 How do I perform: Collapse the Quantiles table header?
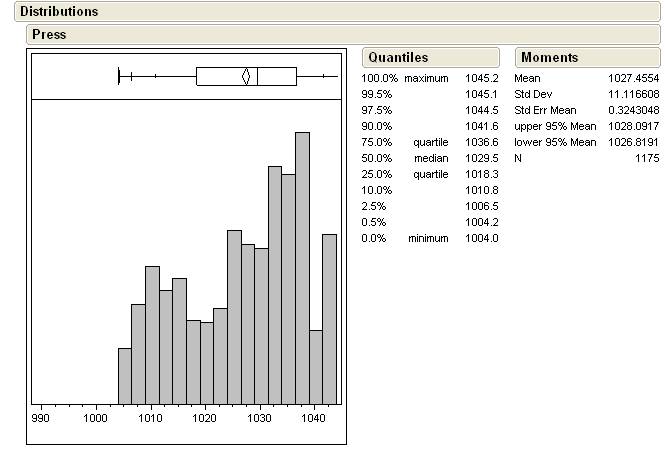coord(397,58)
